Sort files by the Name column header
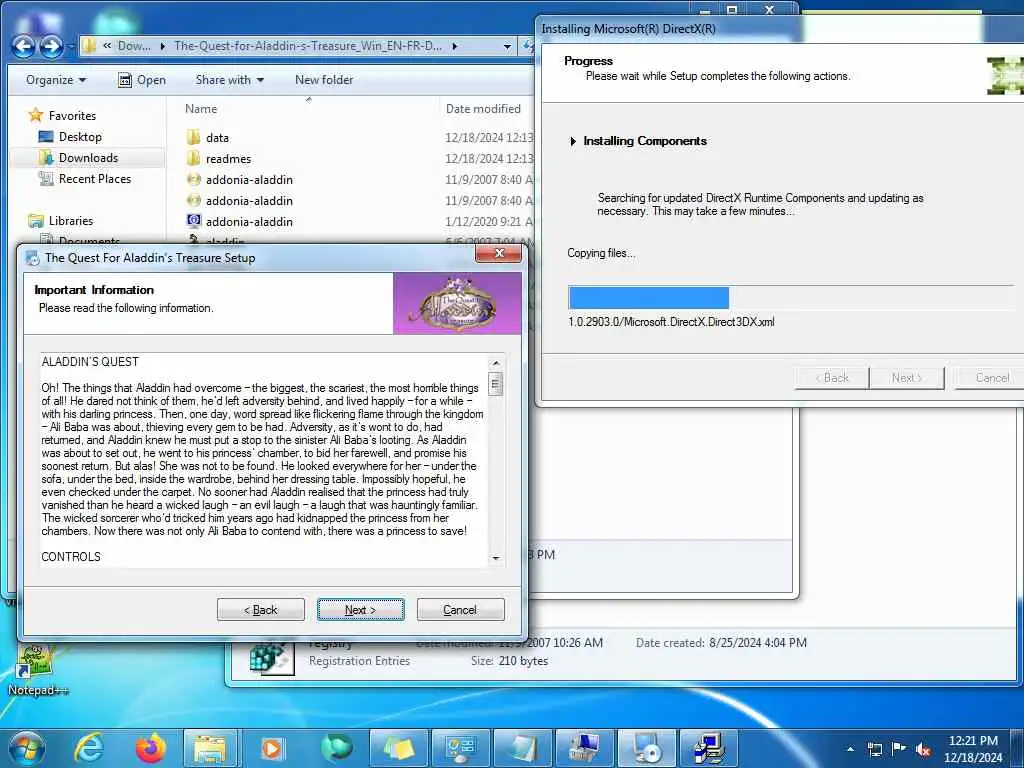1024x768 pixels. coord(201,108)
